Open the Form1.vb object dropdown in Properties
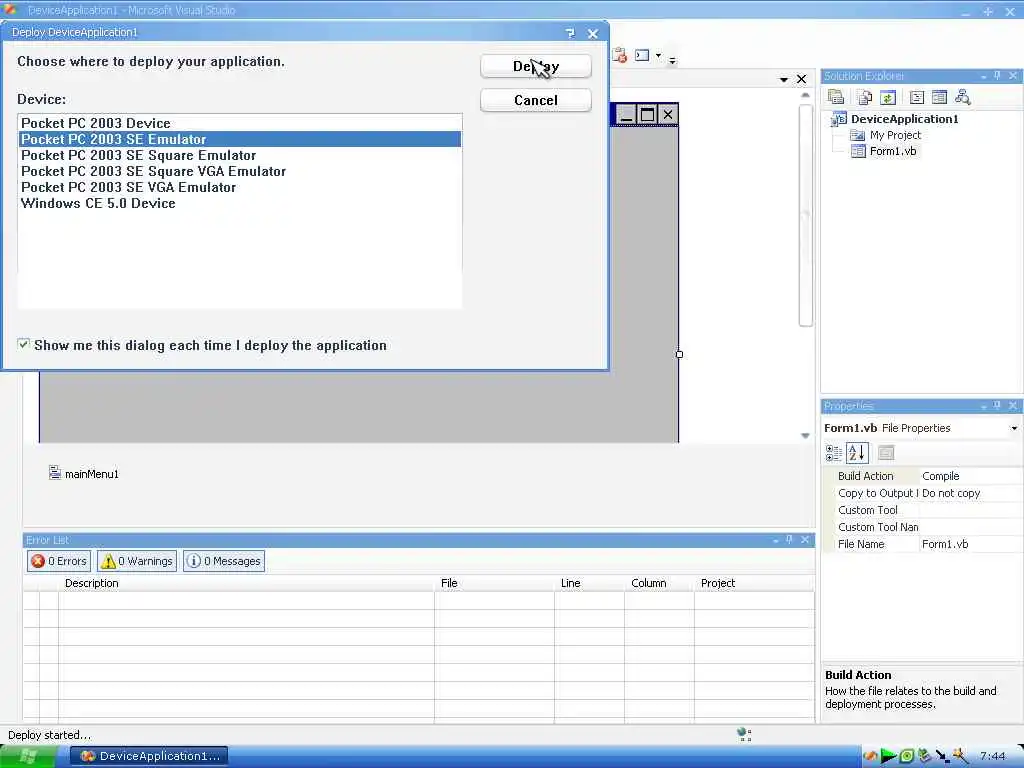This screenshot has width=1024, height=768. (x=1014, y=428)
